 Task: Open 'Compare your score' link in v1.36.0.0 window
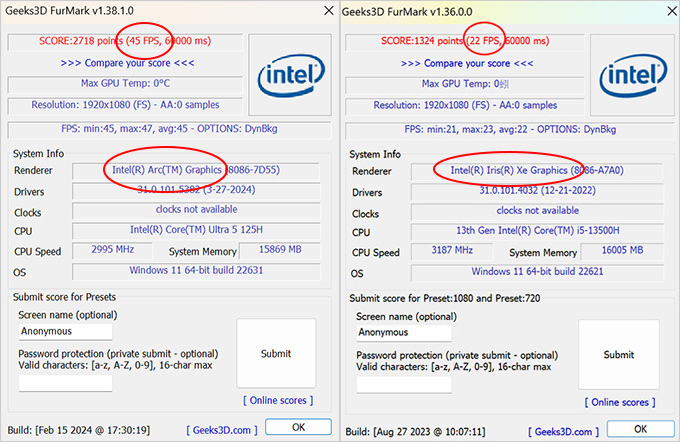[467, 63]
